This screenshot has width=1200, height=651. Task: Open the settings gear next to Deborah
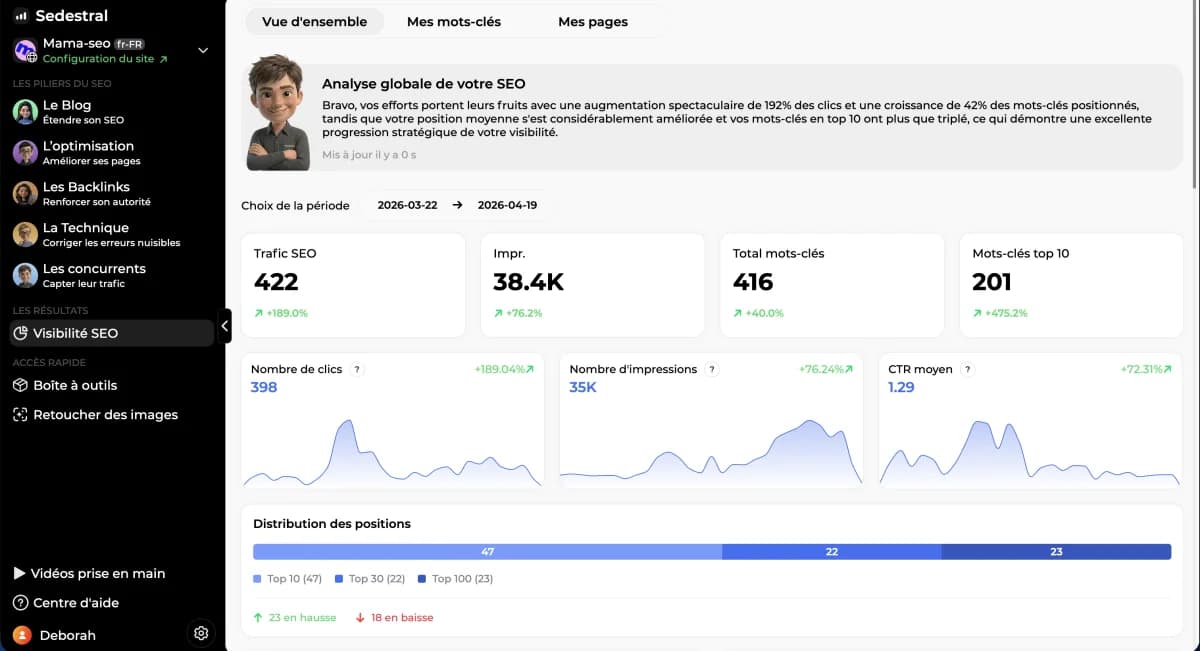(200, 633)
